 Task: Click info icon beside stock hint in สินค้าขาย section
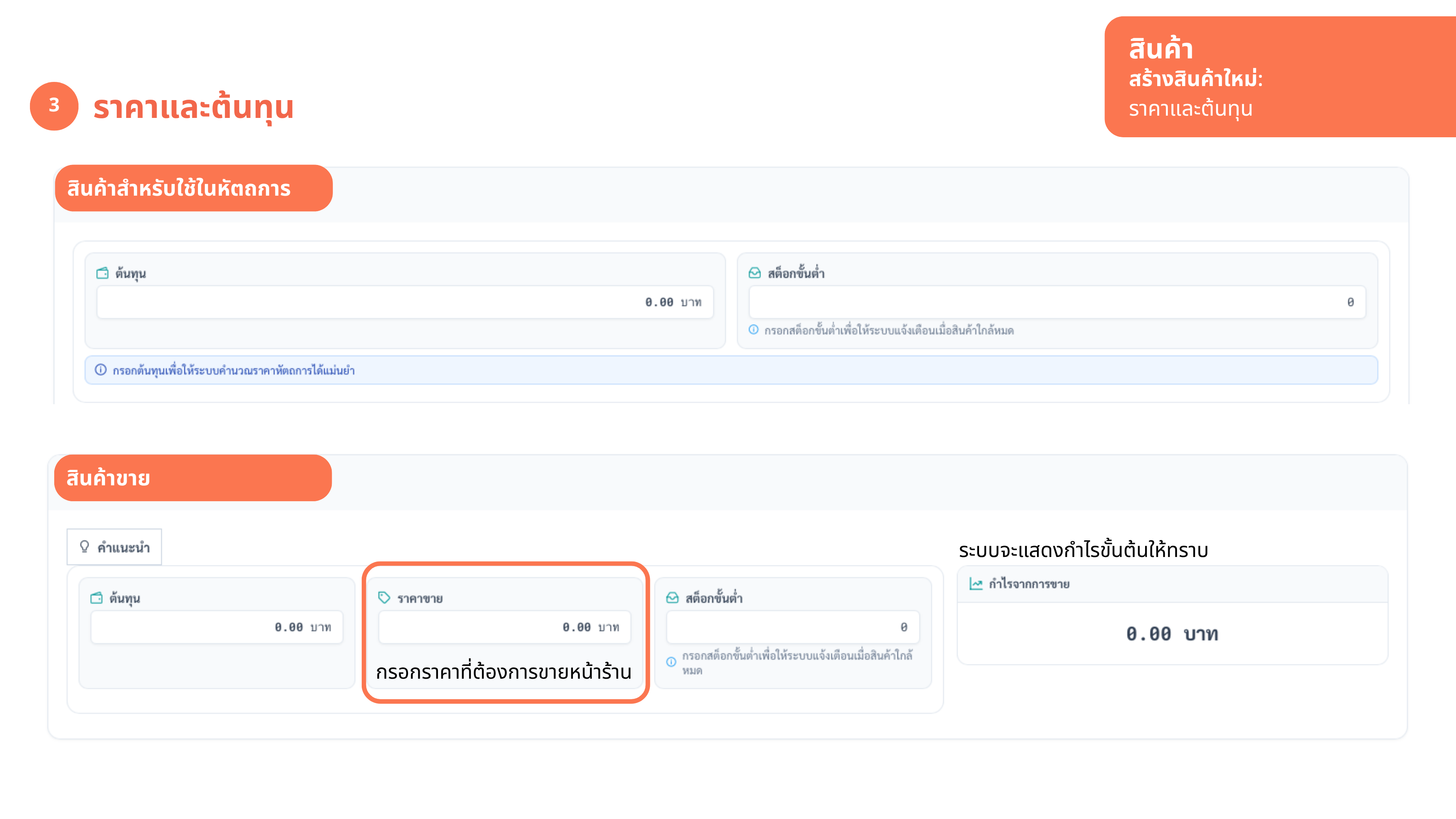pyautogui.click(x=671, y=662)
